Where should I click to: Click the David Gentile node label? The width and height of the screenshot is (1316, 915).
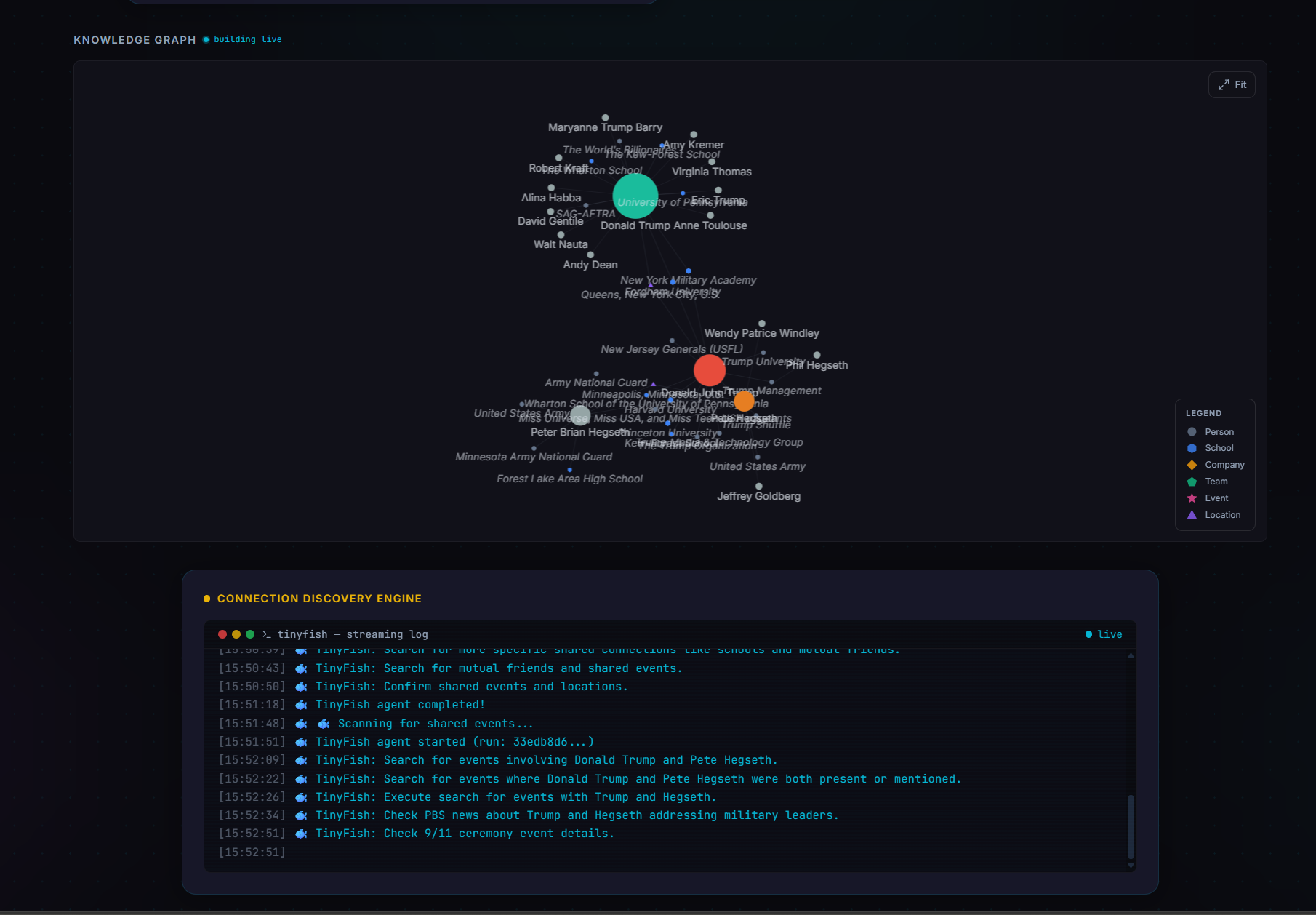(550, 221)
